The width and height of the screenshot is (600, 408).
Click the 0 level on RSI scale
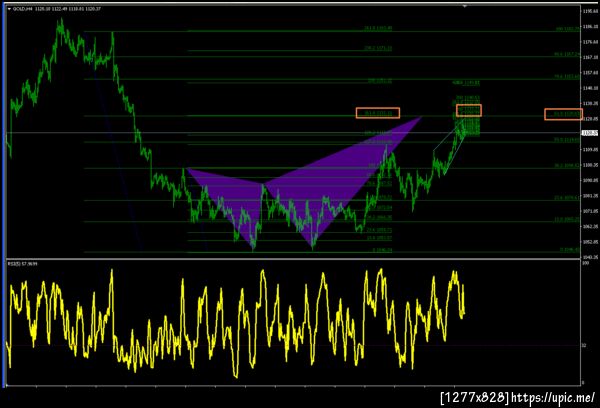tap(583, 382)
